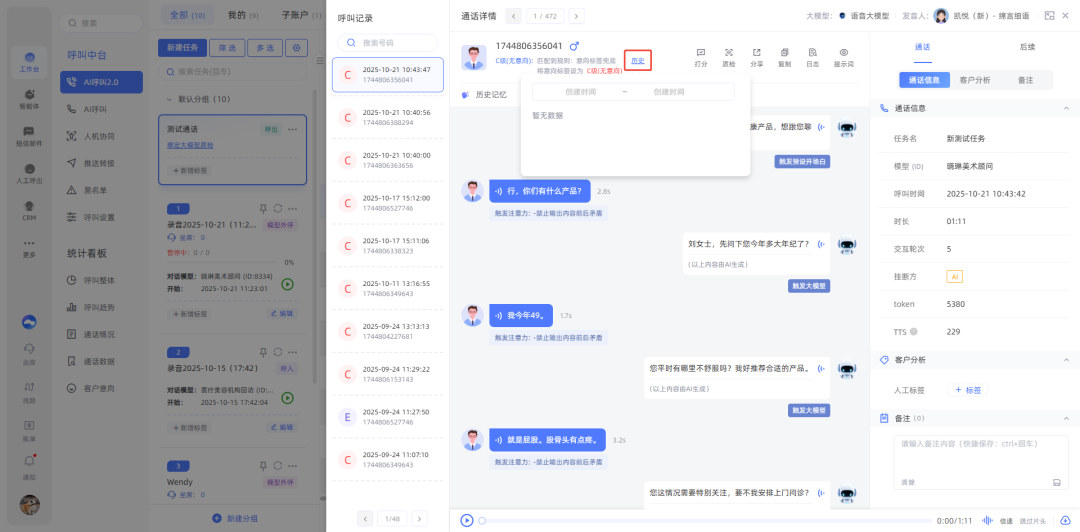
Task: Click the 历史 link
Action: 637,61
